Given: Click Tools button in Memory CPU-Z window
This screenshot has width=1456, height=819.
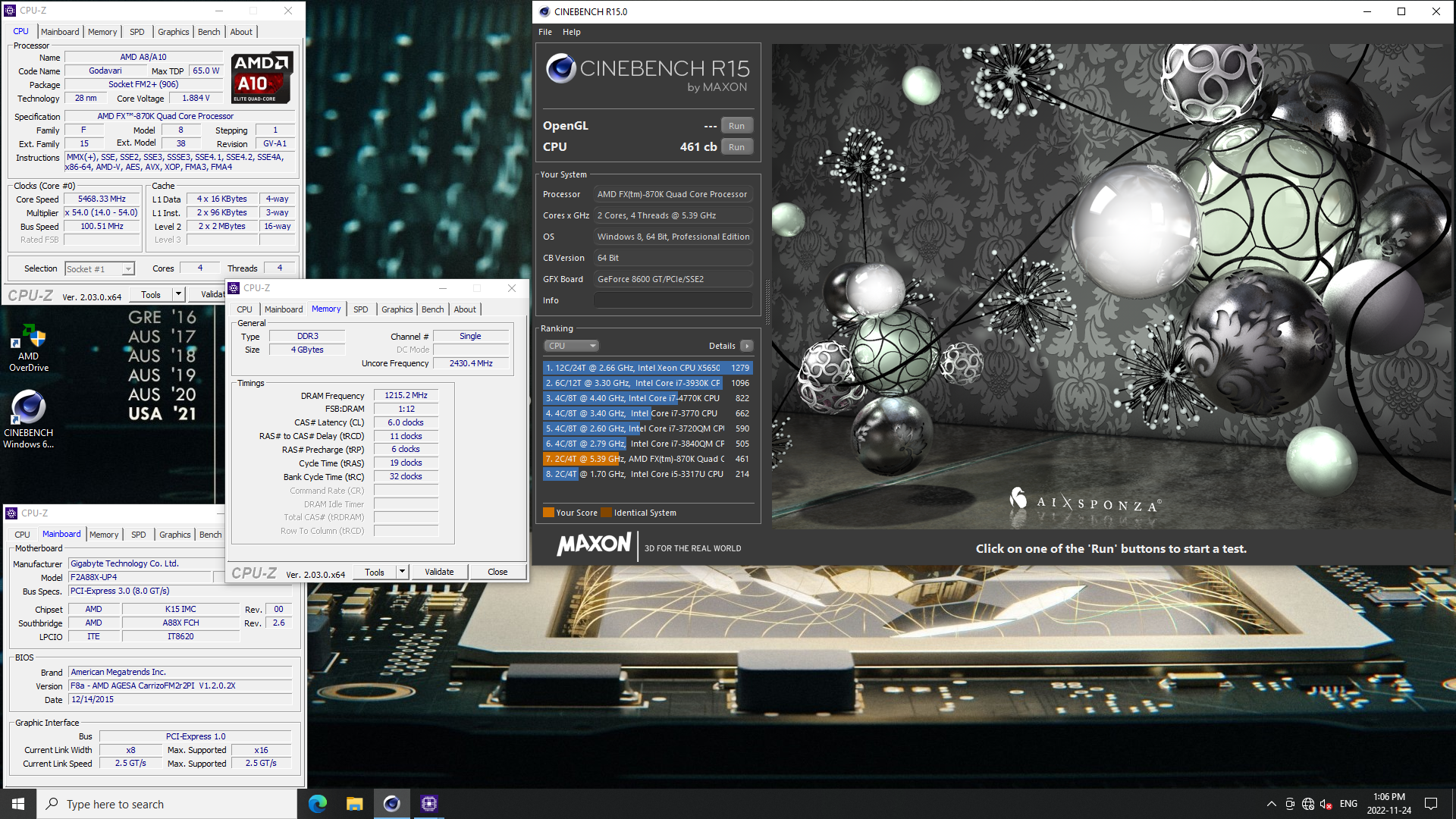Looking at the screenshot, I should [375, 572].
